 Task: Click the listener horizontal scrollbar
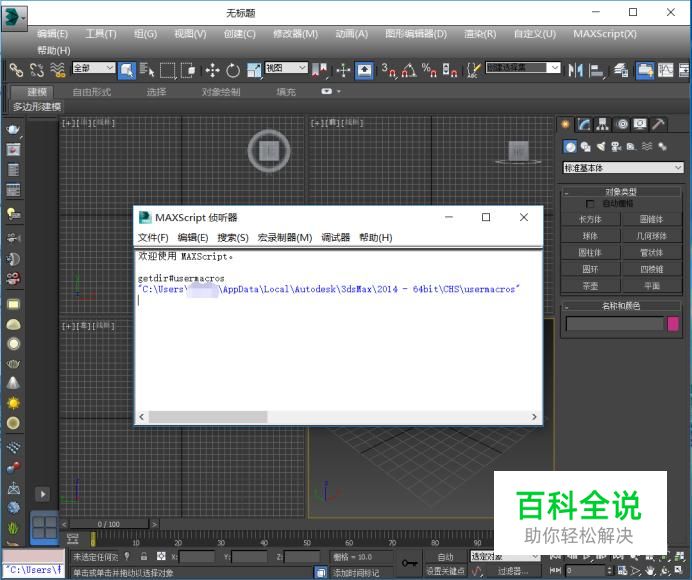click(208, 417)
